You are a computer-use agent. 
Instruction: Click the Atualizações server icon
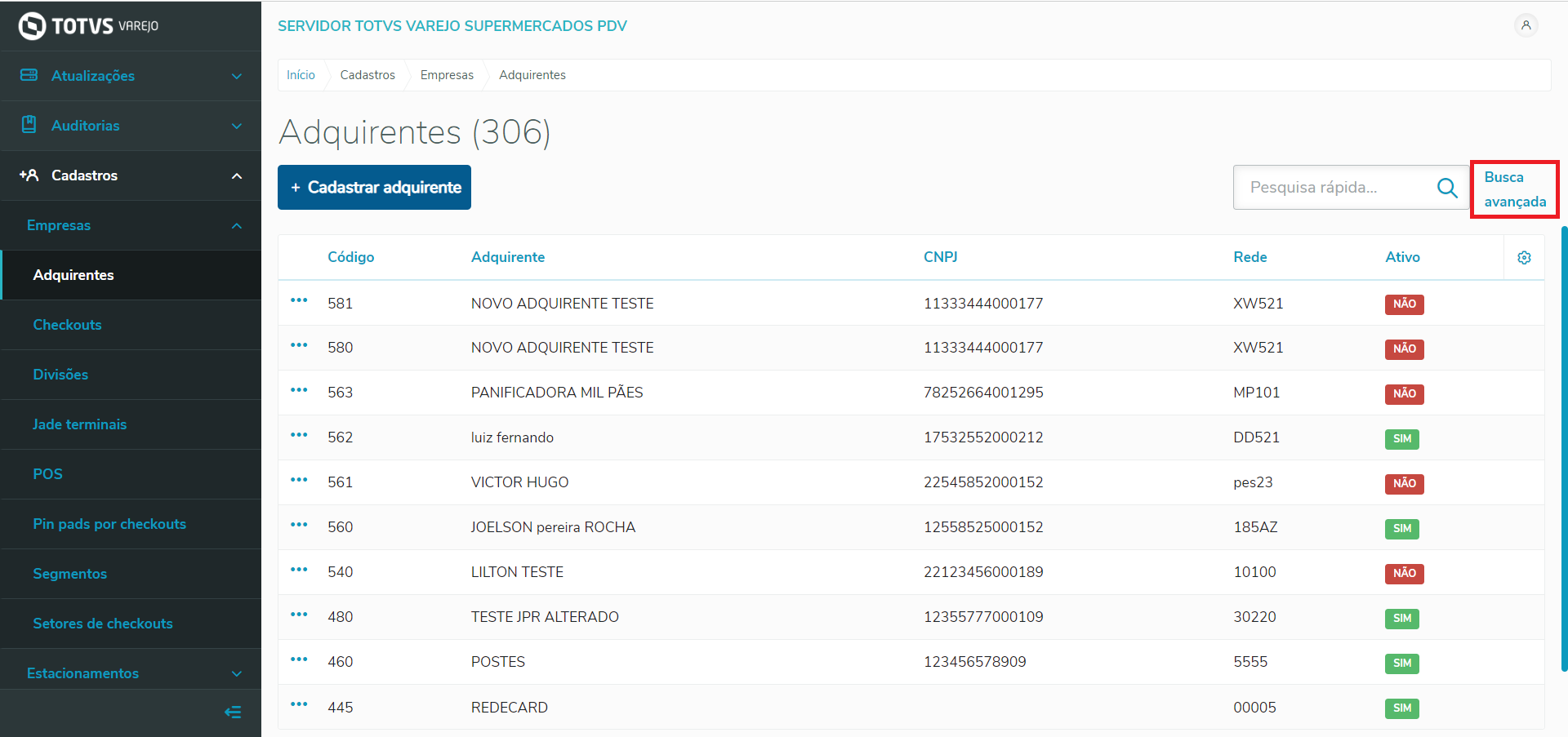point(29,75)
